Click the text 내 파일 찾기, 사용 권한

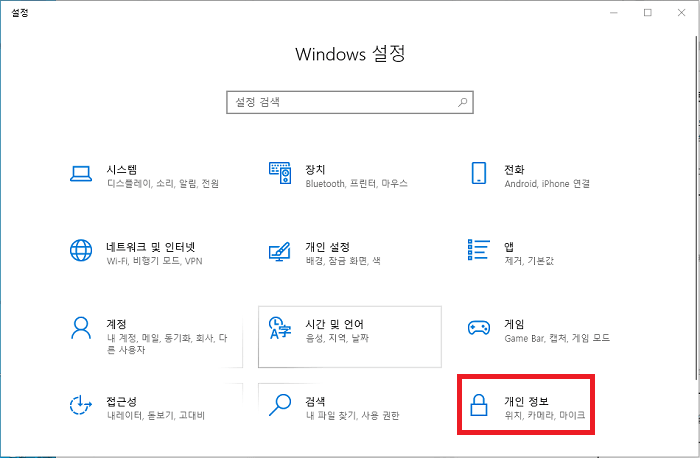[x=352, y=416]
